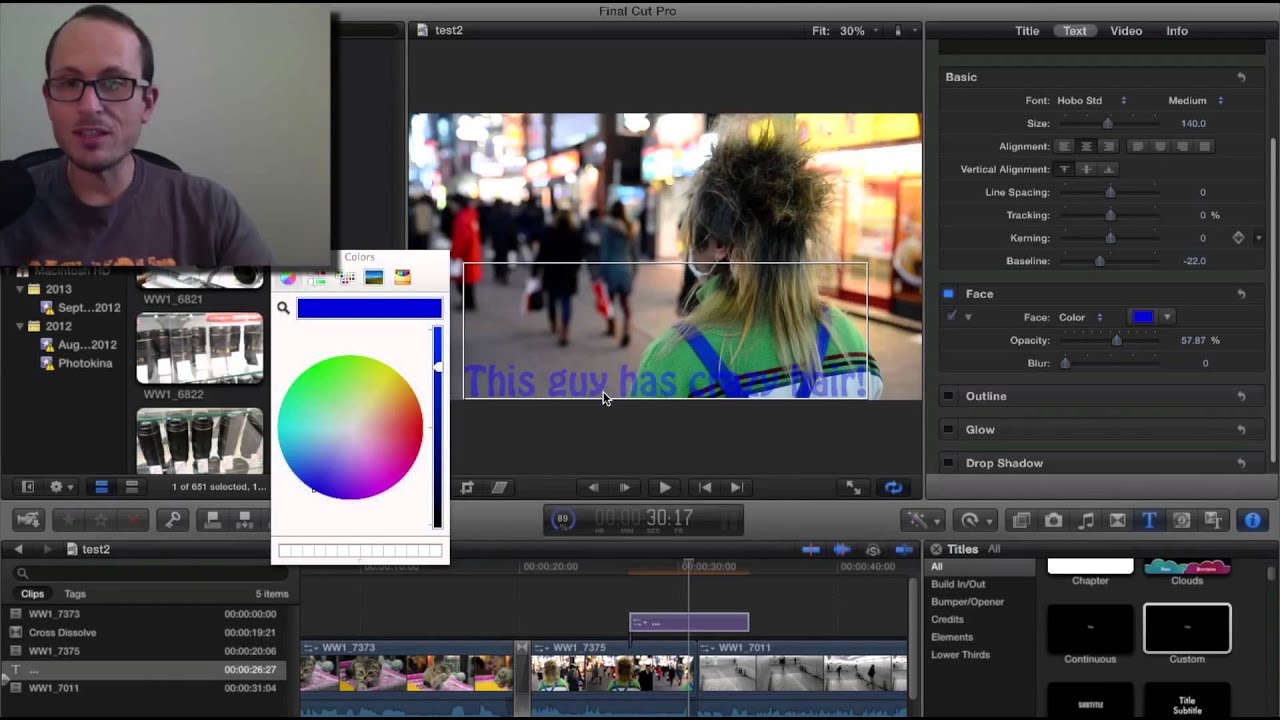
Task: Click the blue Face color swatch
Action: coord(1143,317)
